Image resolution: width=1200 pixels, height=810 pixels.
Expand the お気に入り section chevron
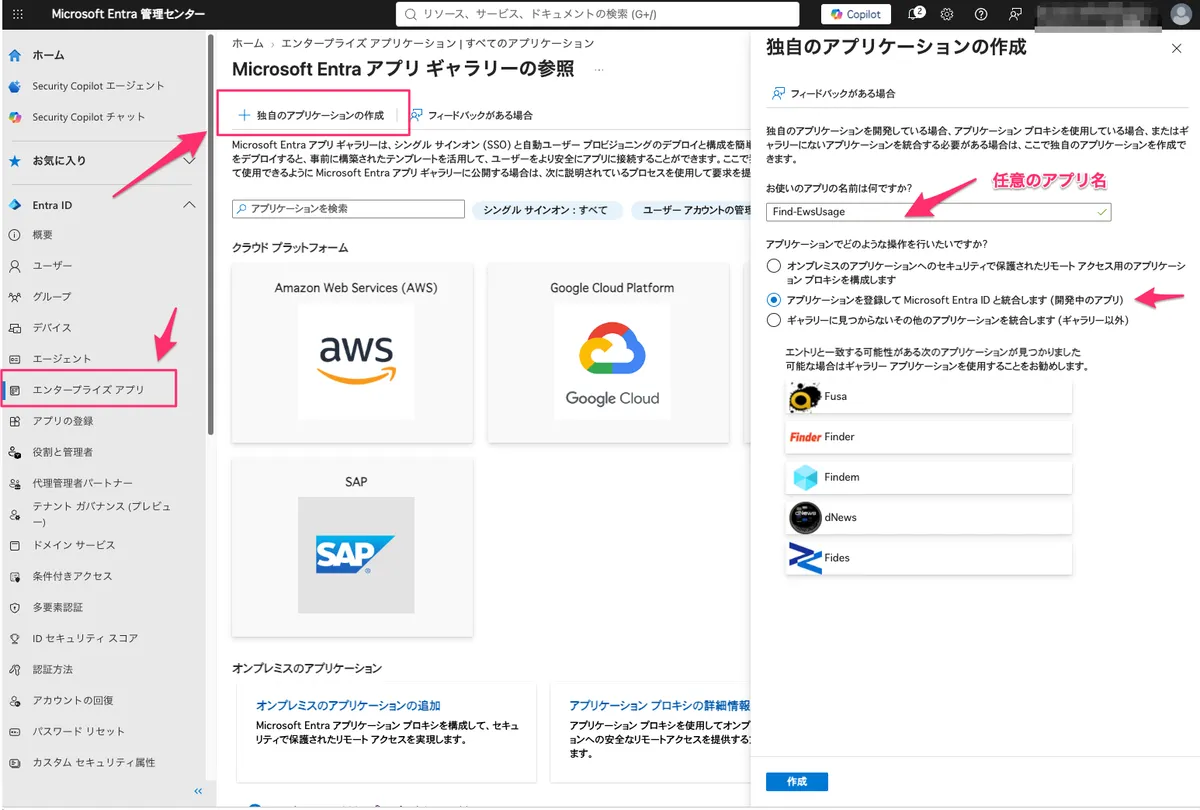pyautogui.click(x=189, y=160)
